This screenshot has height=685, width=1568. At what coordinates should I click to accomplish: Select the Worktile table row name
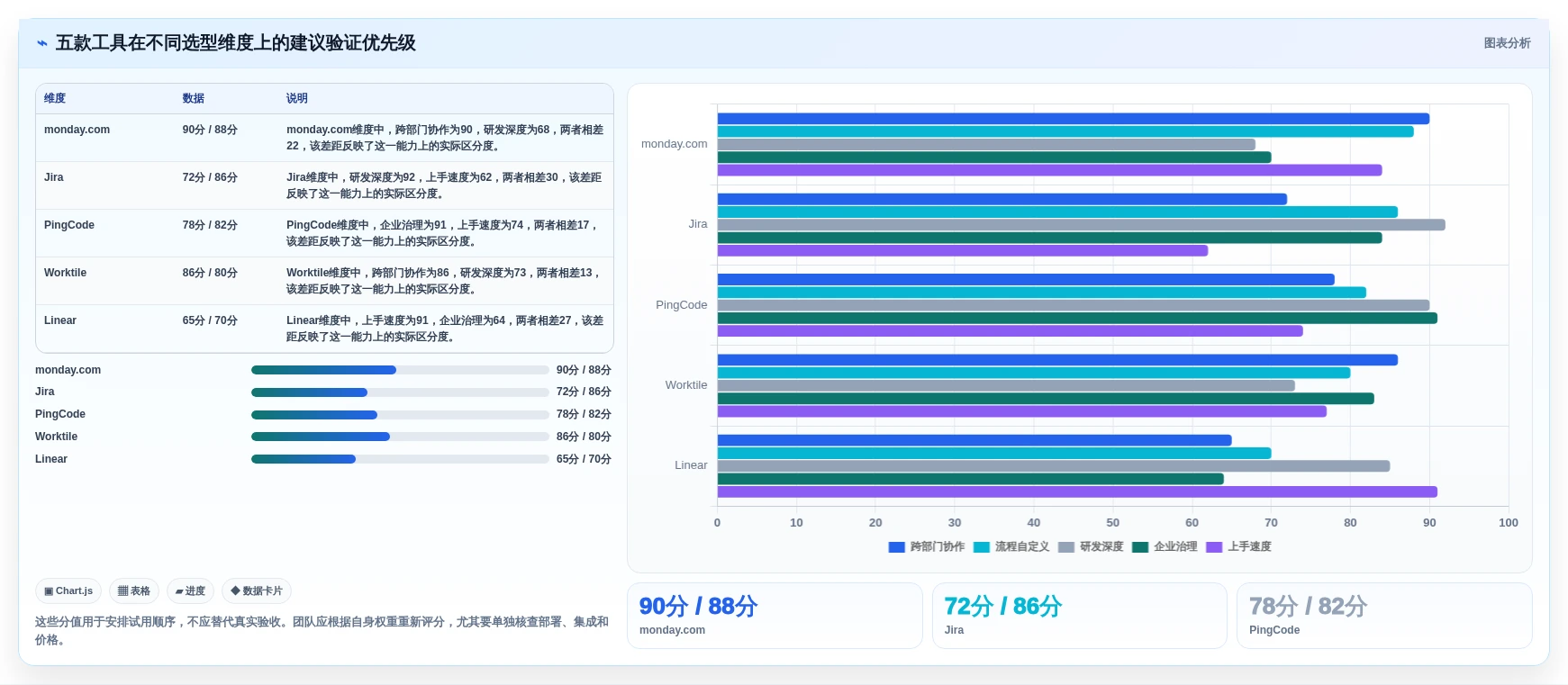65,273
